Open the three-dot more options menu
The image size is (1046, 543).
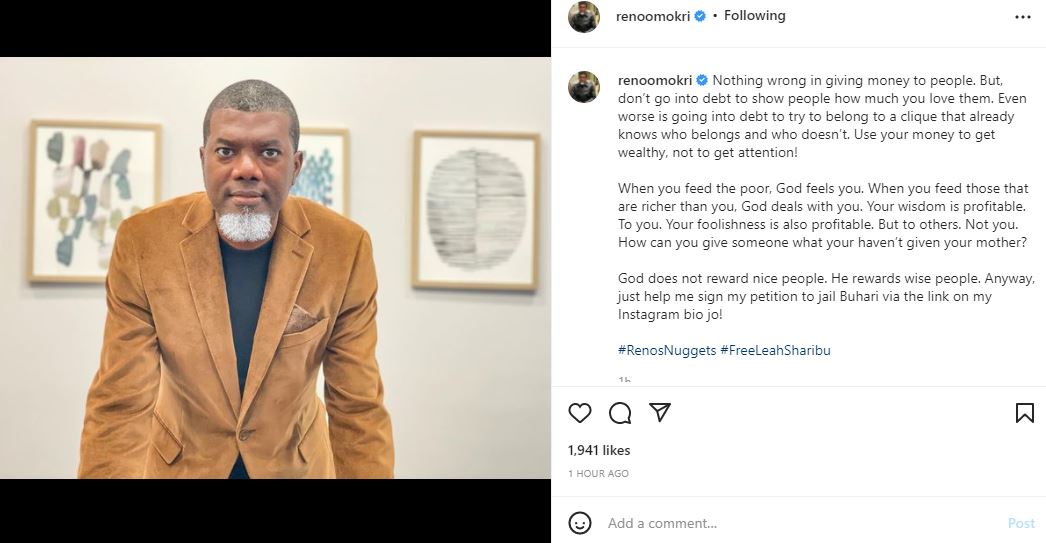click(x=1022, y=17)
